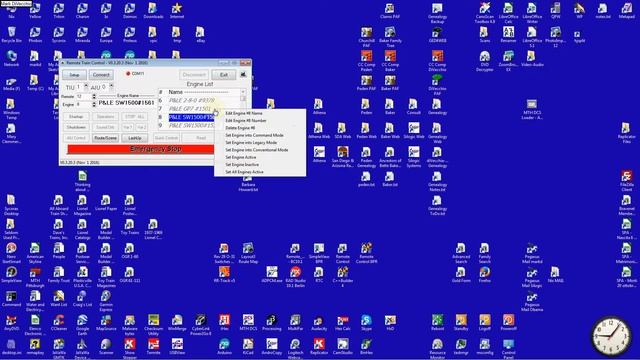
Task: Select the Network desktop icon
Action: [11, 59]
